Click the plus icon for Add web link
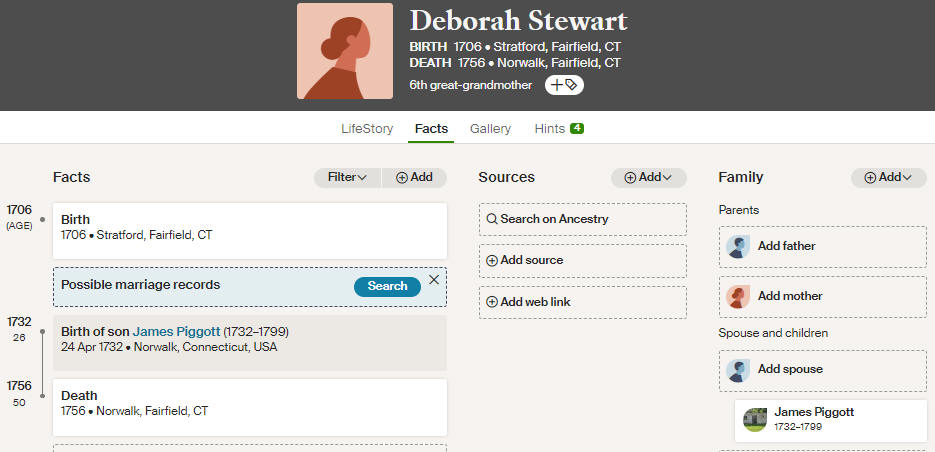 [x=492, y=302]
